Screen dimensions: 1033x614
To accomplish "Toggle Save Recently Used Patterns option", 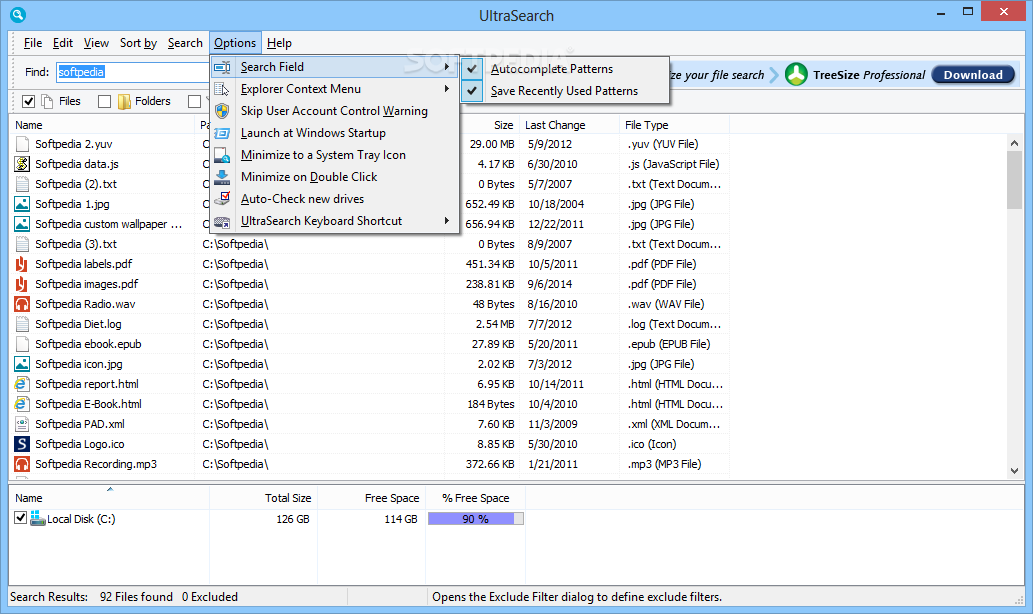I will tap(565, 91).
